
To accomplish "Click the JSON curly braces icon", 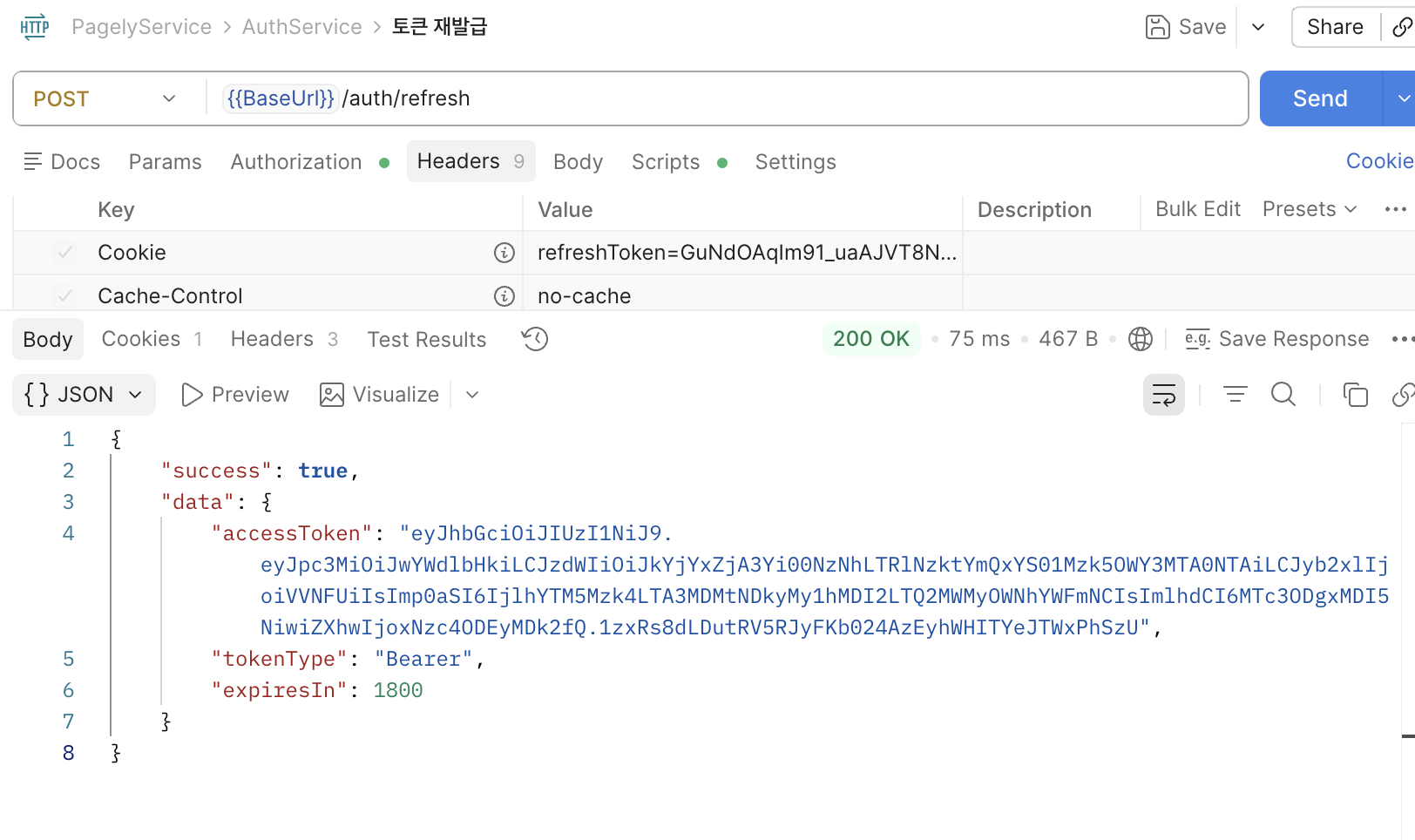I will point(37,395).
